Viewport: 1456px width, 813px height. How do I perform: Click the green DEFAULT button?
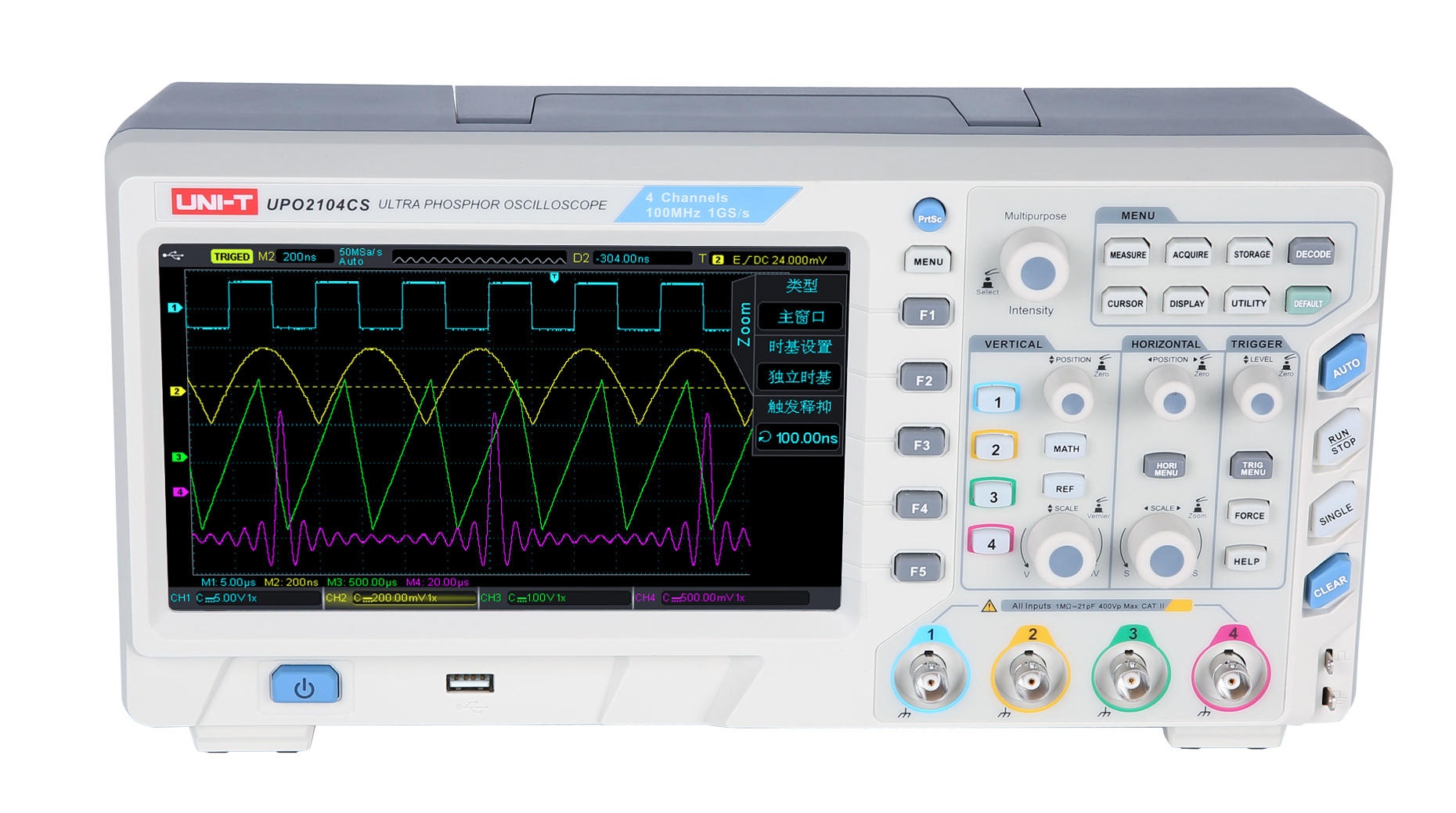coord(1308,302)
